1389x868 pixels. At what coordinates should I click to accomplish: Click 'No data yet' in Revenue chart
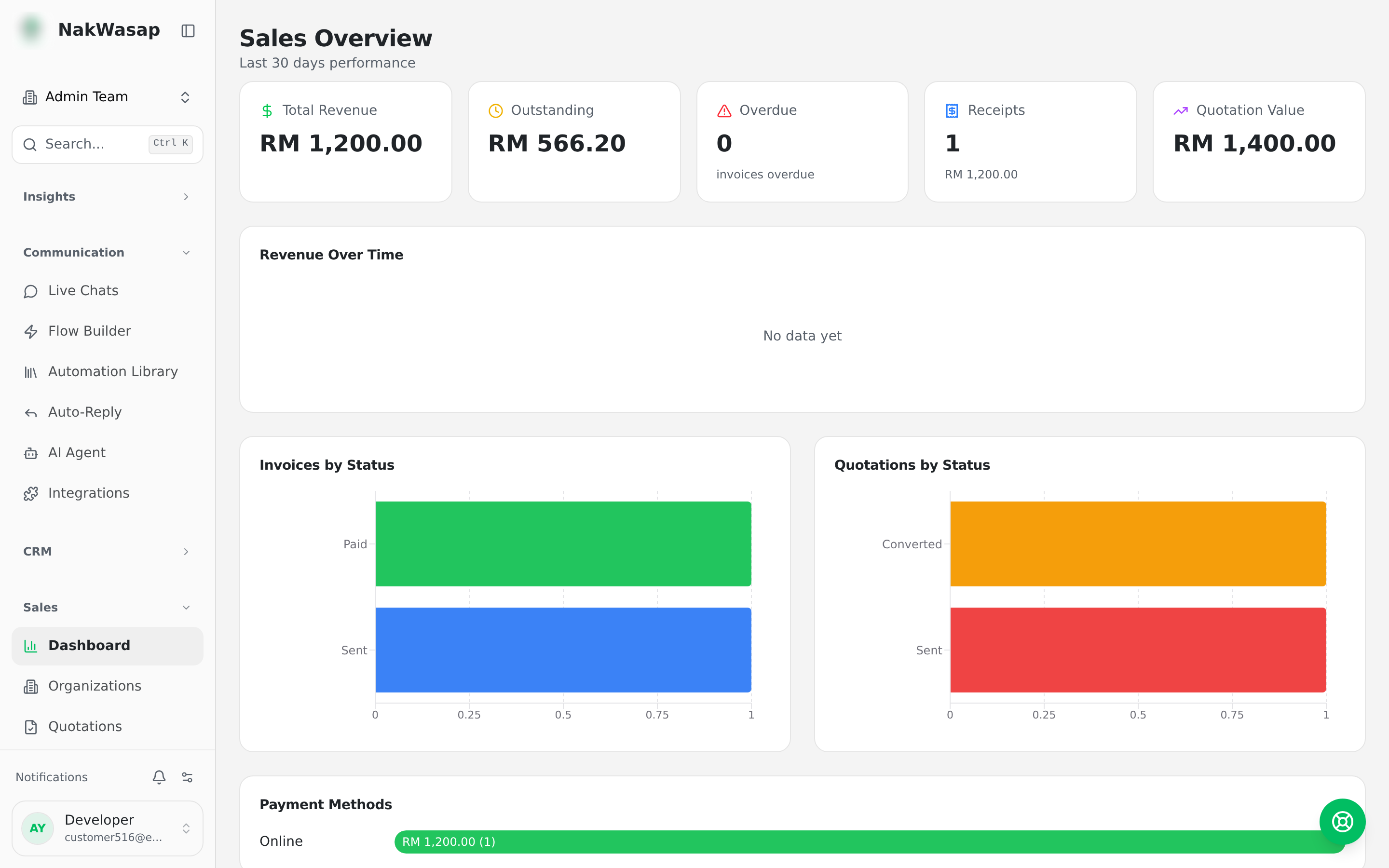tap(802, 336)
